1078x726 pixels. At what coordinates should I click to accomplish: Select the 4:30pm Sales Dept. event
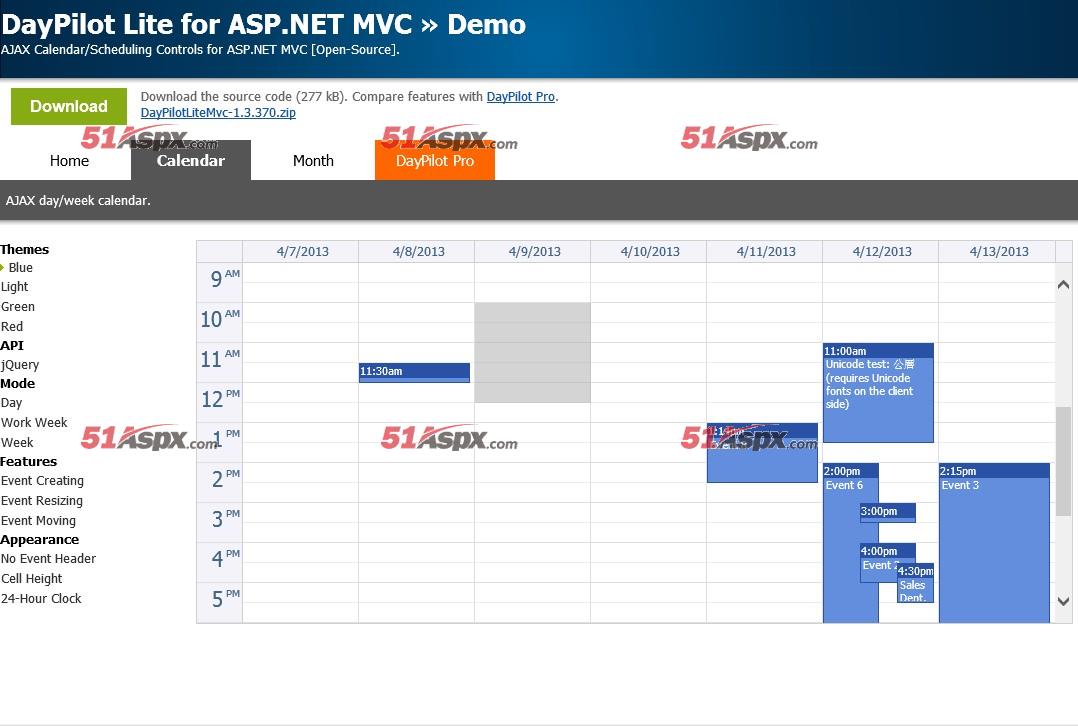pyautogui.click(x=915, y=583)
